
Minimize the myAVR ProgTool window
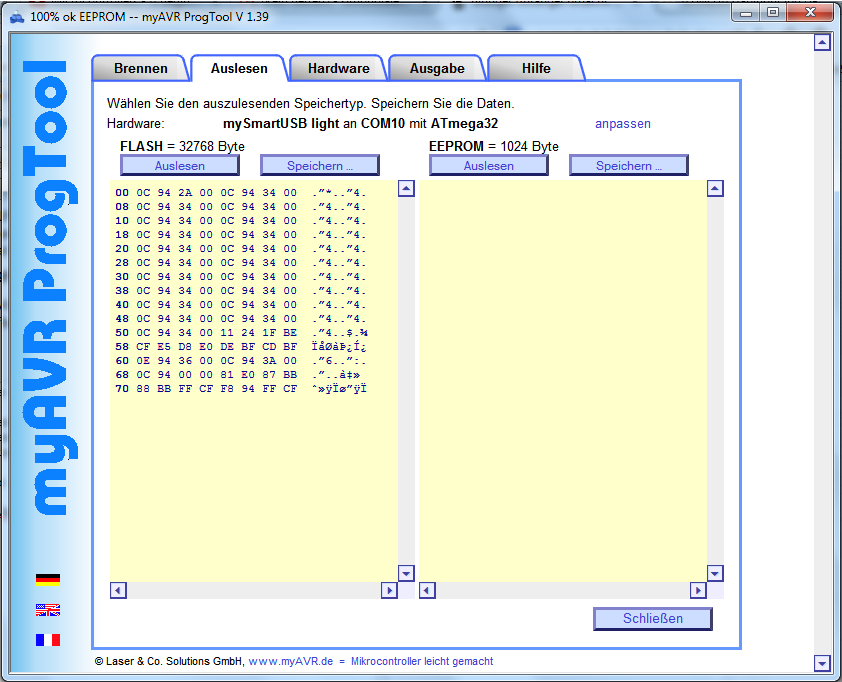coord(746,13)
